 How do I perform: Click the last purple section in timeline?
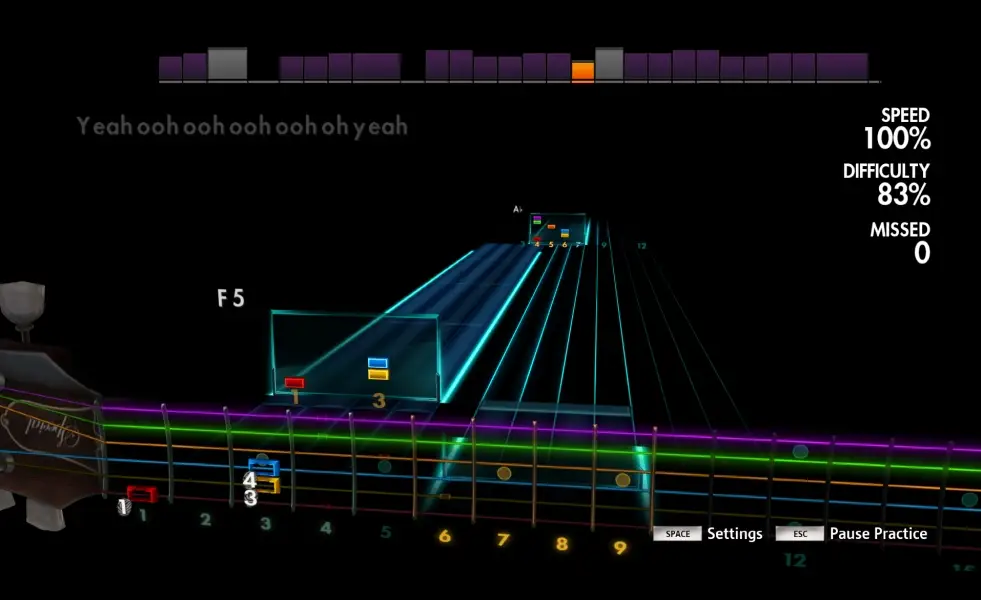[842, 66]
